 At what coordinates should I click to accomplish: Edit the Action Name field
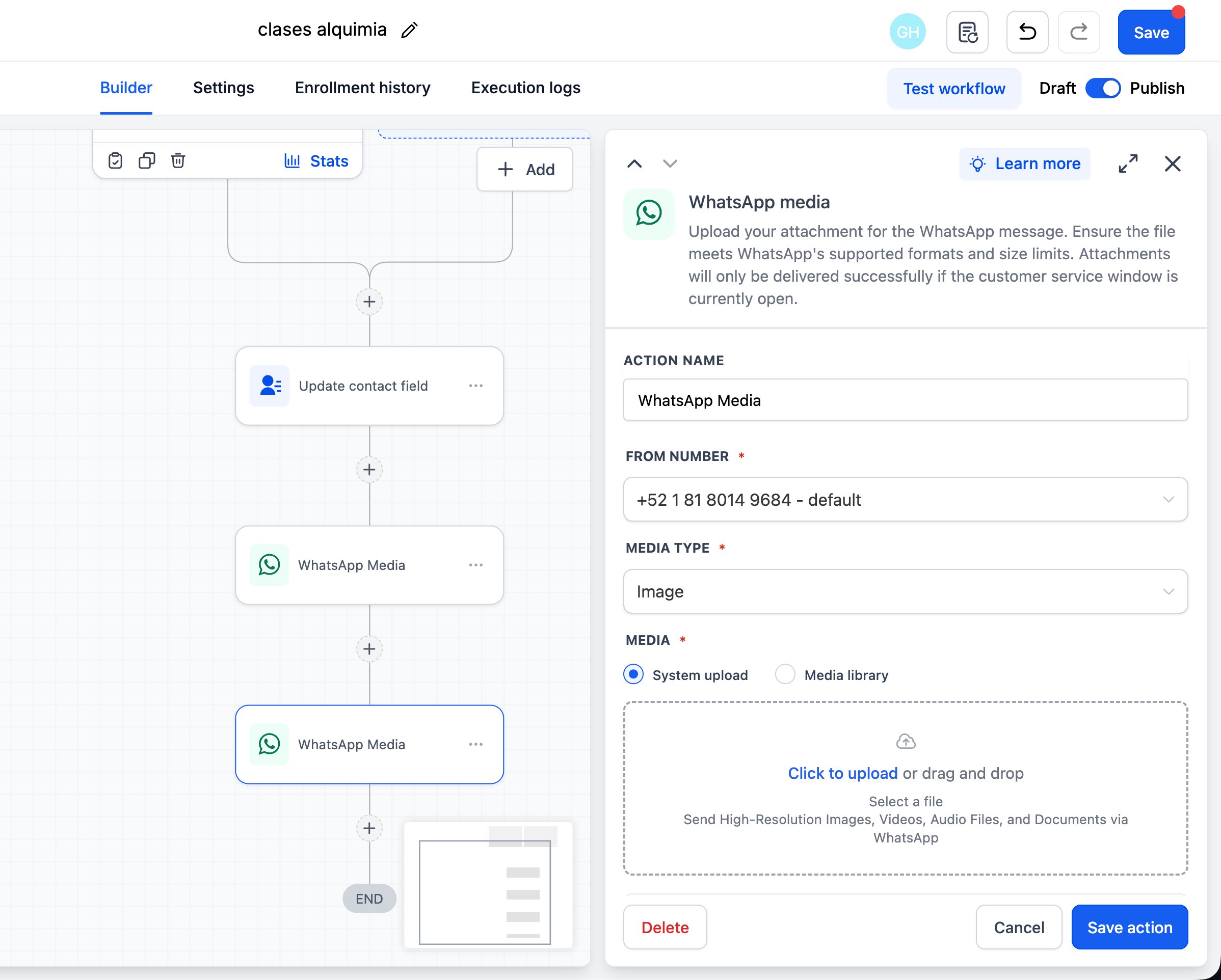pos(905,400)
